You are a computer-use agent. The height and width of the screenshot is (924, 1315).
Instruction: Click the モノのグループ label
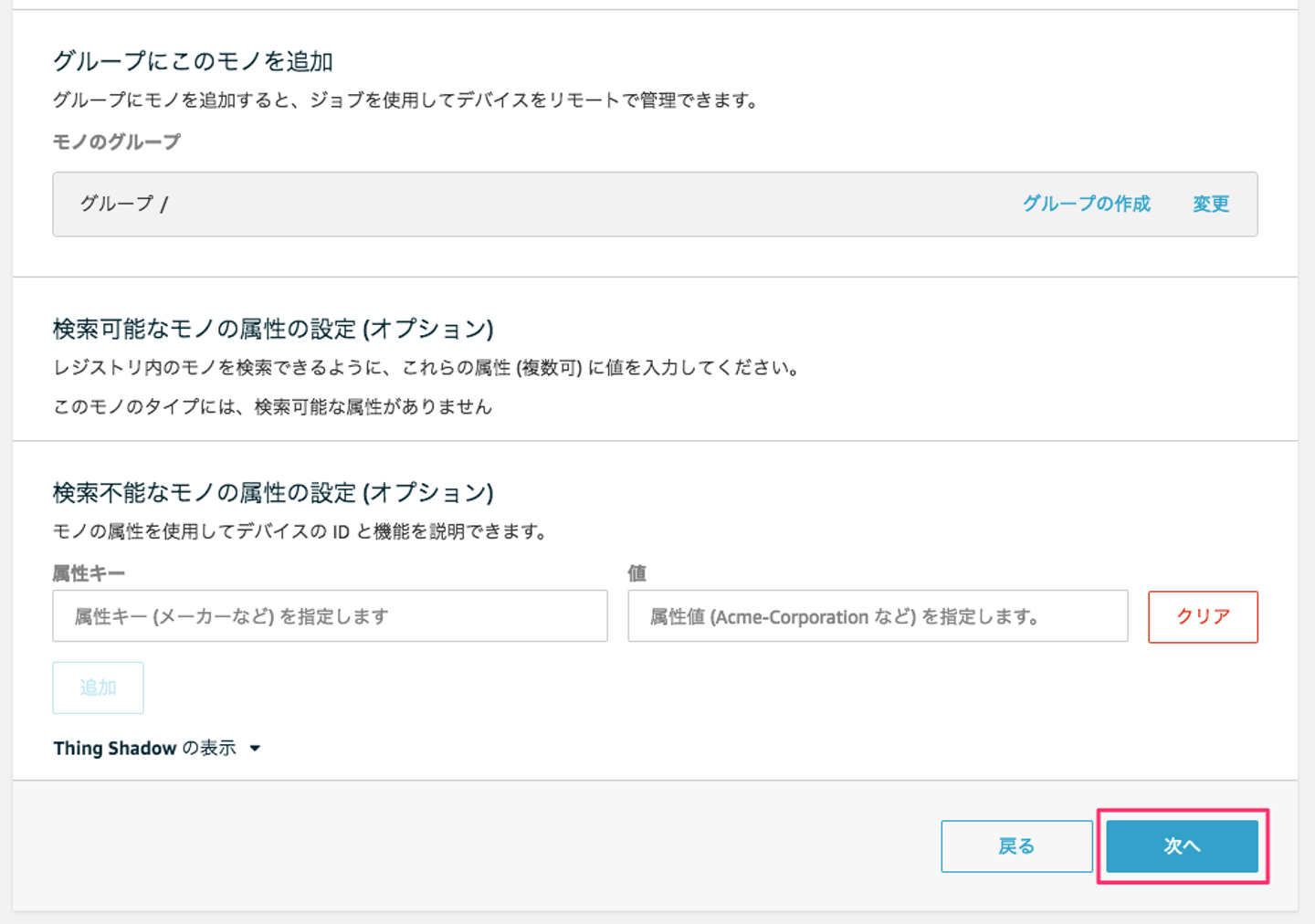[x=117, y=142]
